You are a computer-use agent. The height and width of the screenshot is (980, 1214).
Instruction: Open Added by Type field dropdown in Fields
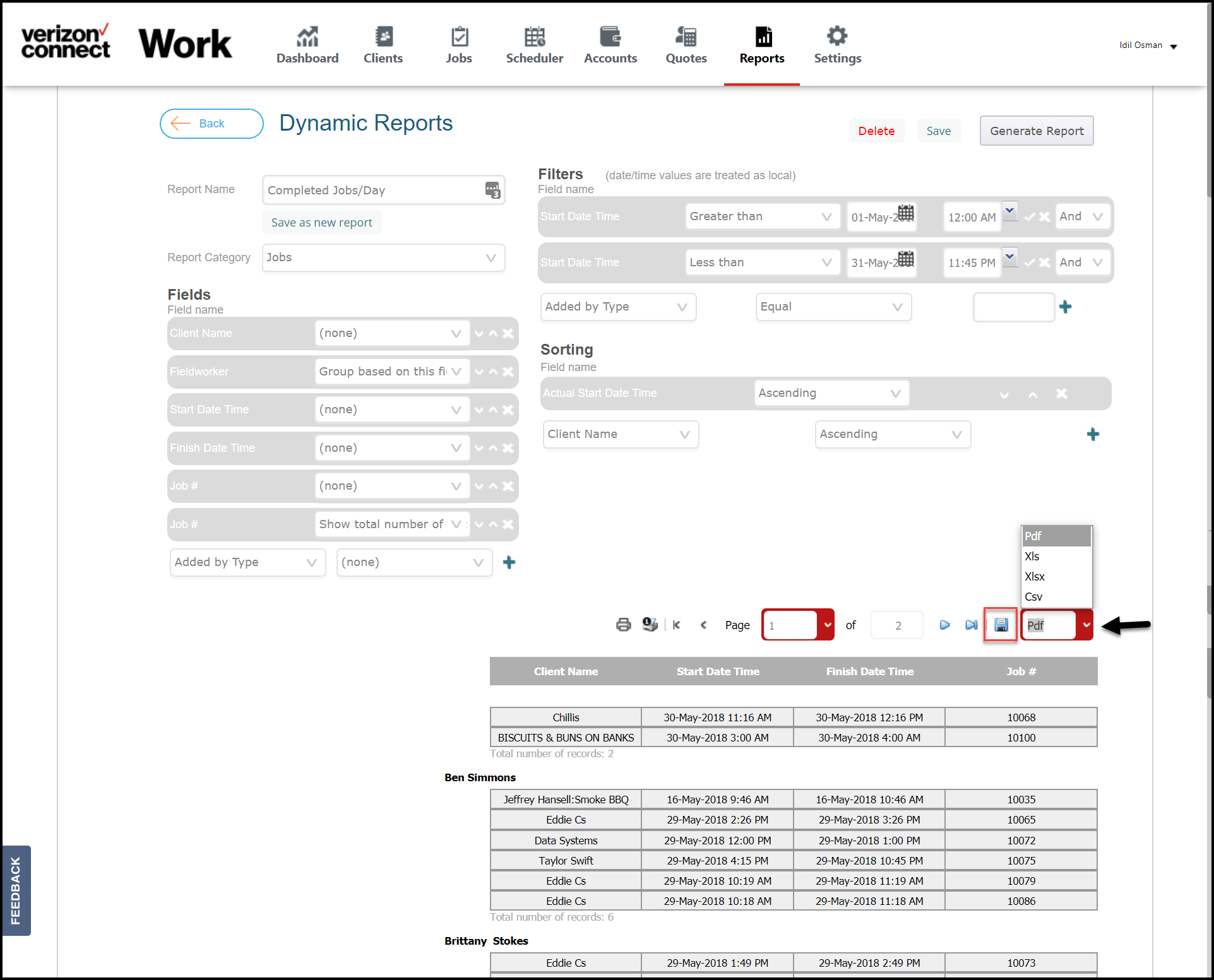click(x=247, y=562)
